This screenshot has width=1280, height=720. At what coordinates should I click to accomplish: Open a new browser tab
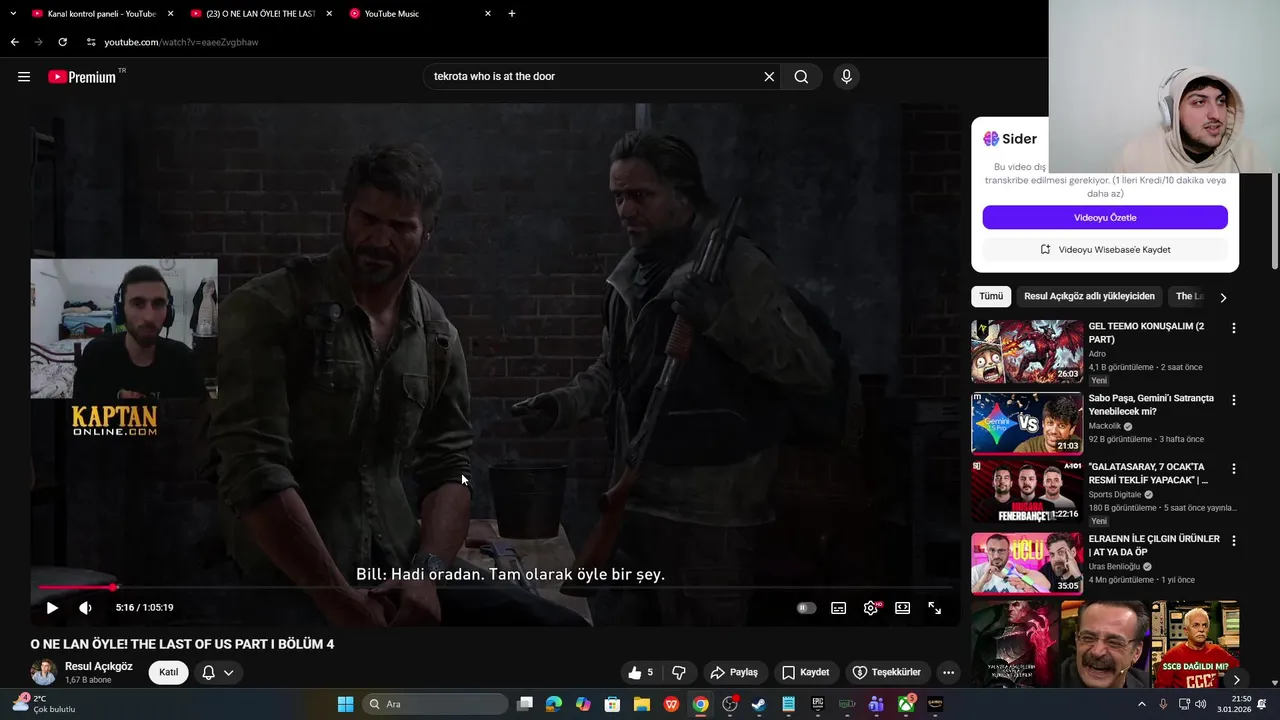(512, 14)
